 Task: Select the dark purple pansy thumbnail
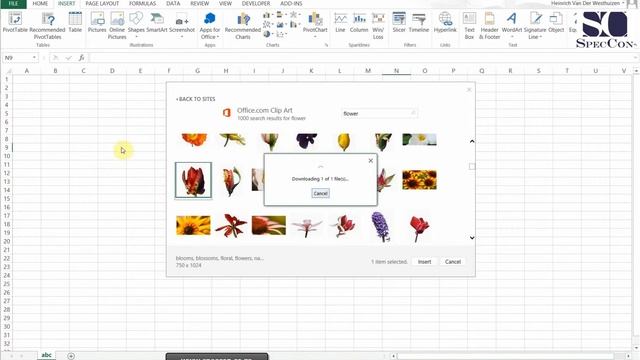coord(307,141)
